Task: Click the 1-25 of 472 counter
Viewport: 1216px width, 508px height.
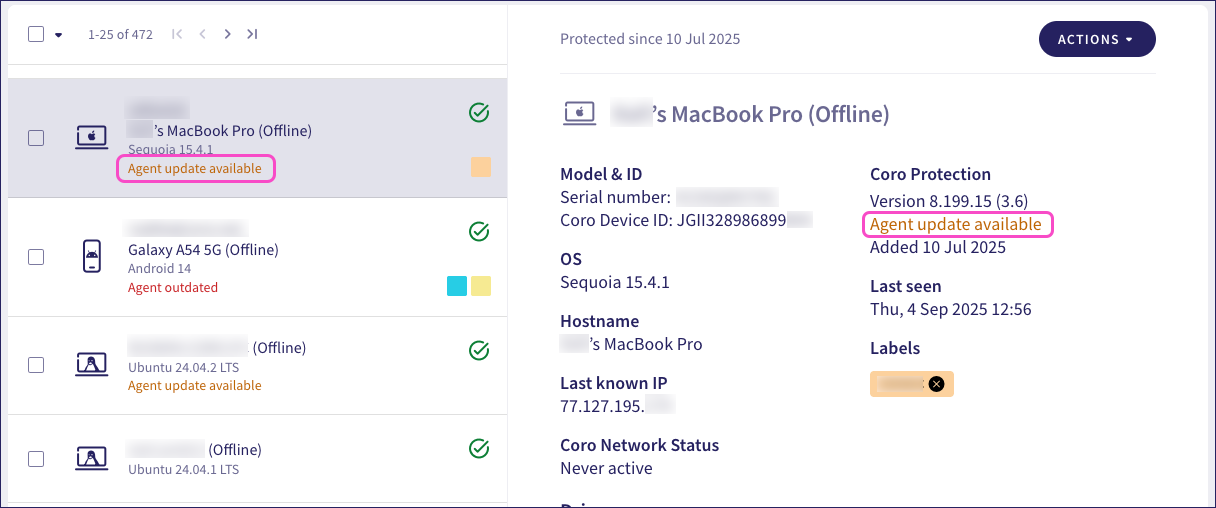Action: [x=120, y=34]
